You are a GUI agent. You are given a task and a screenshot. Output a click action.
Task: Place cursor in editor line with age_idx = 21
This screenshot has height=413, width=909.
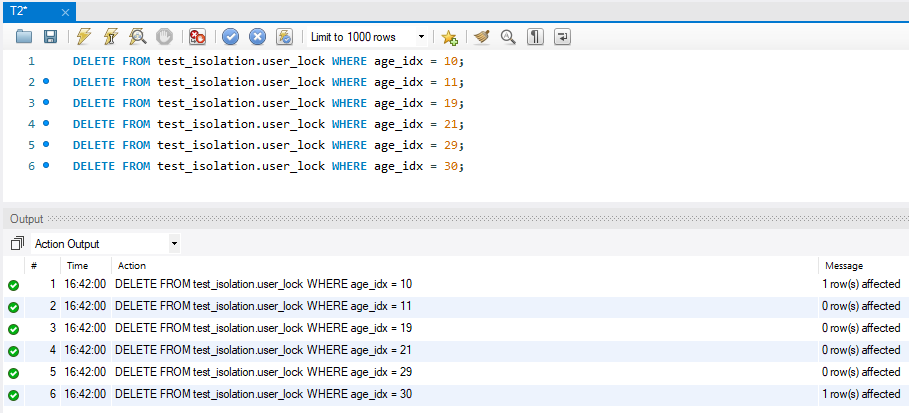[x=269, y=124]
